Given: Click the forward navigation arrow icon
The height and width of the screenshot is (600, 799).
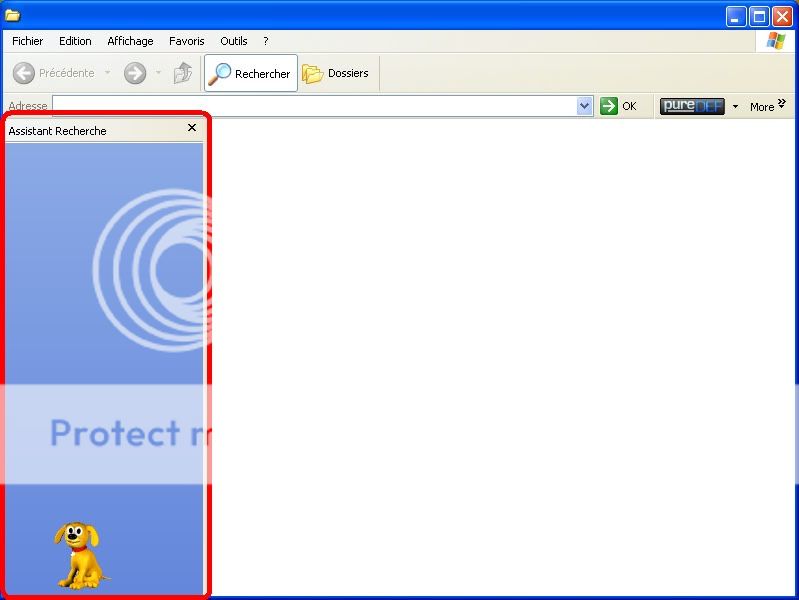Looking at the screenshot, I should (x=135, y=73).
